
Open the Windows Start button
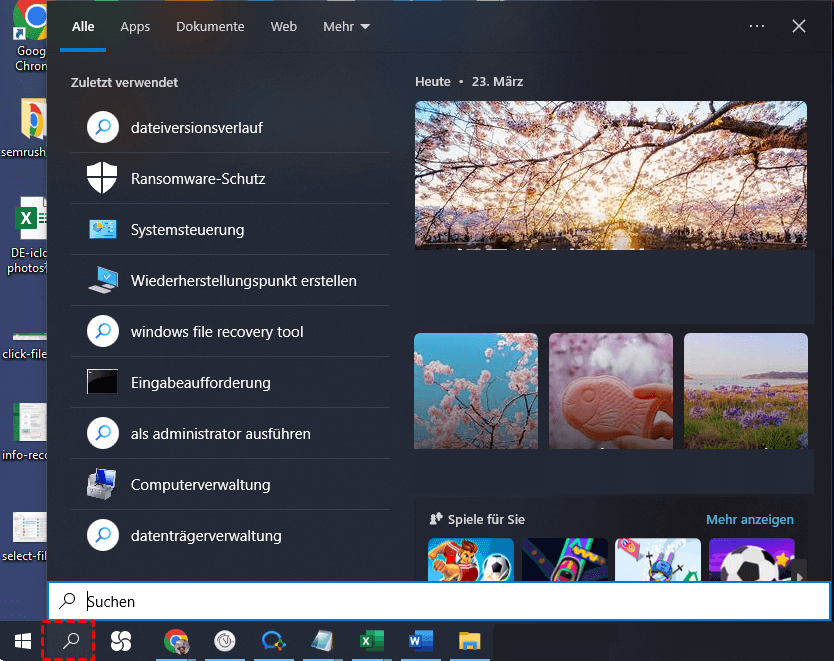[x=22, y=641]
